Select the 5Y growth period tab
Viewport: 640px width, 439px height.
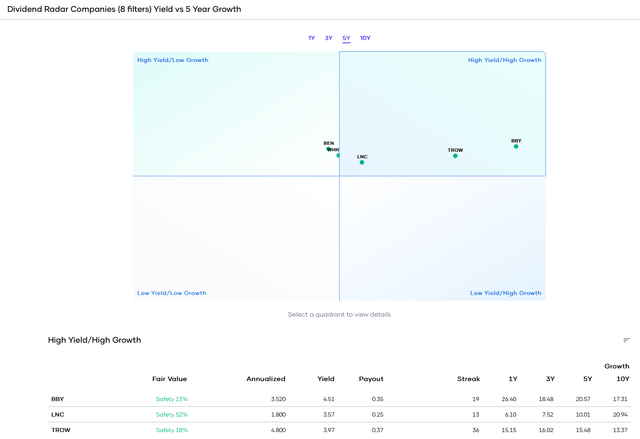(346, 38)
